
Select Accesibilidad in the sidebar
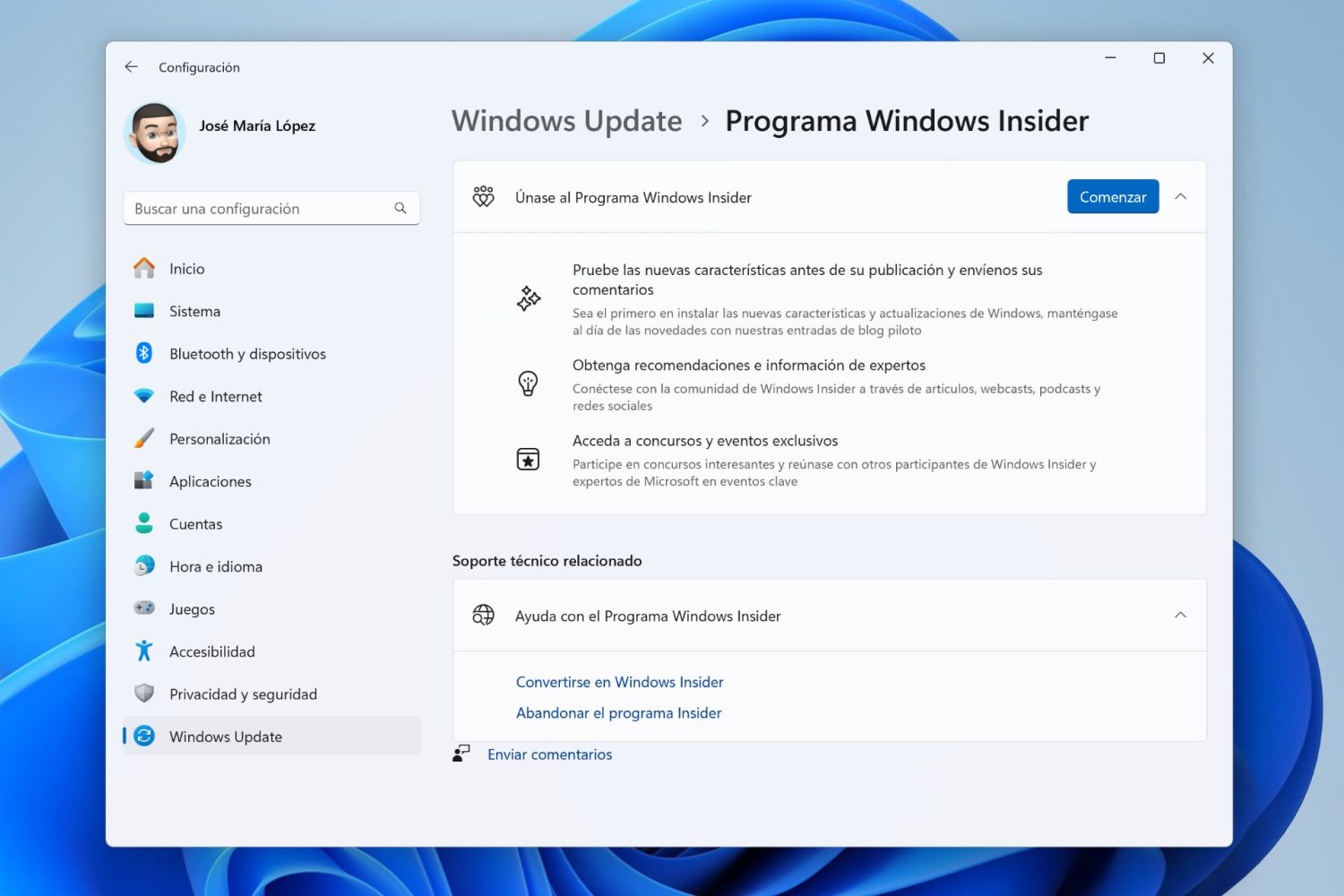[271, 651]
